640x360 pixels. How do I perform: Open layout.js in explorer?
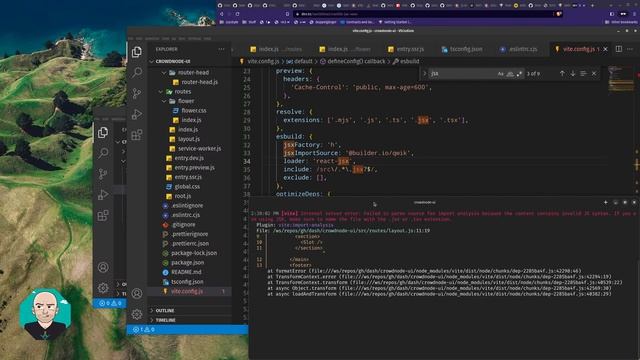click(189, 139)
